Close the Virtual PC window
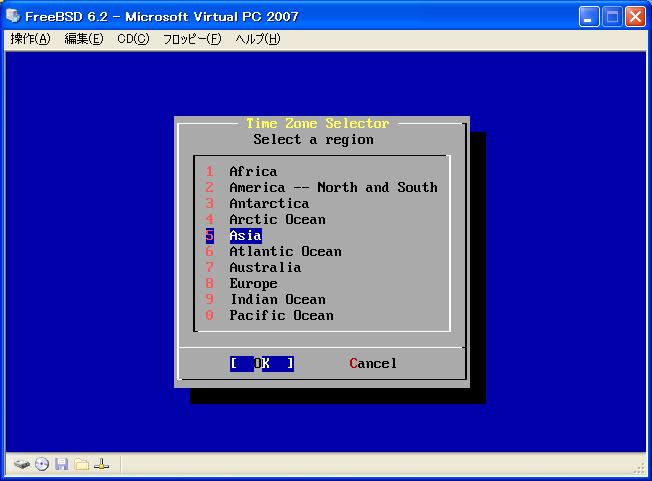Image resolution: width=652 pixels, height=481 pixels. (x=636, y=17)
